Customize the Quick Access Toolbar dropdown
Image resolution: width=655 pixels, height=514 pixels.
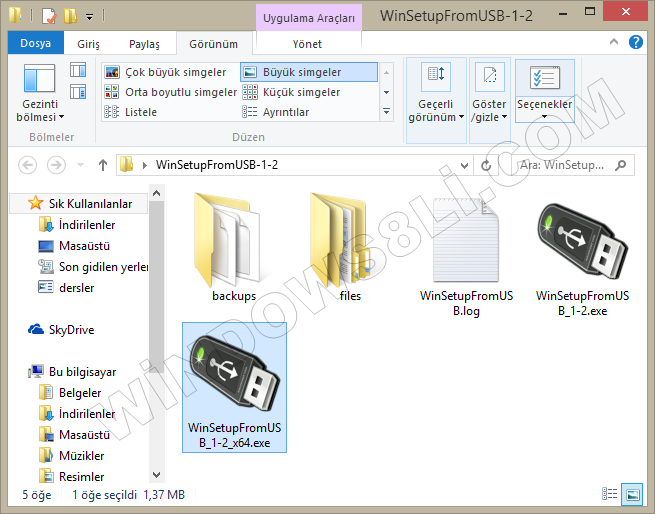89,17
